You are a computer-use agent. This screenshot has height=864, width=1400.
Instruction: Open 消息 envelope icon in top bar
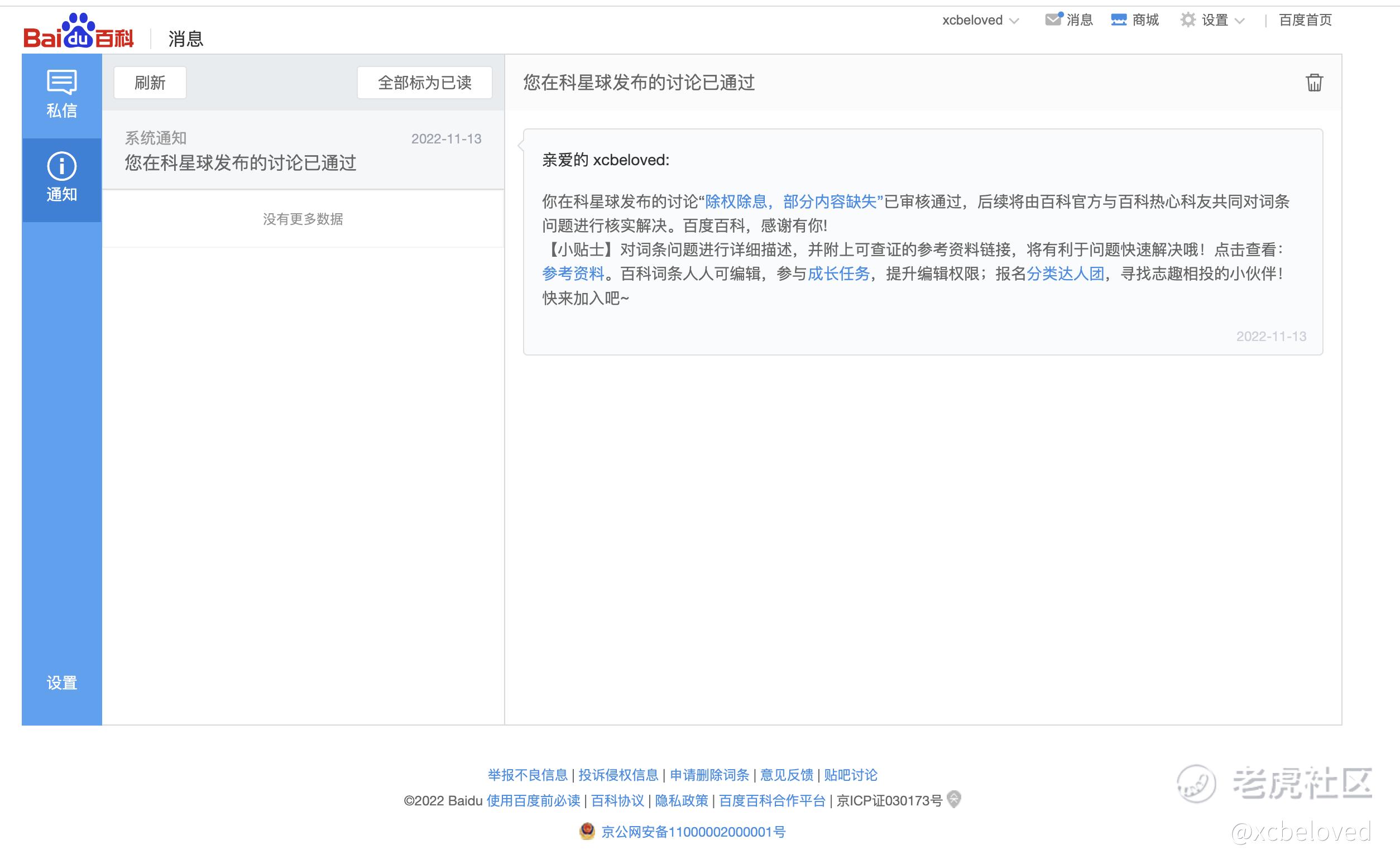(1053, 20)
